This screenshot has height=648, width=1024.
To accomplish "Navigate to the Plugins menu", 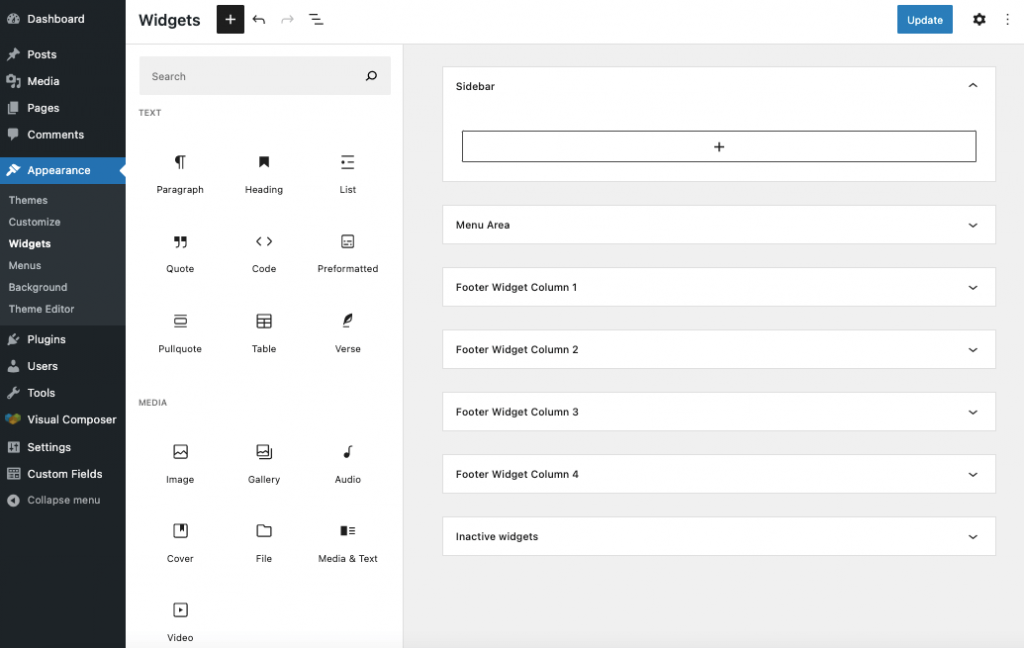I will (x=46, y=339).
